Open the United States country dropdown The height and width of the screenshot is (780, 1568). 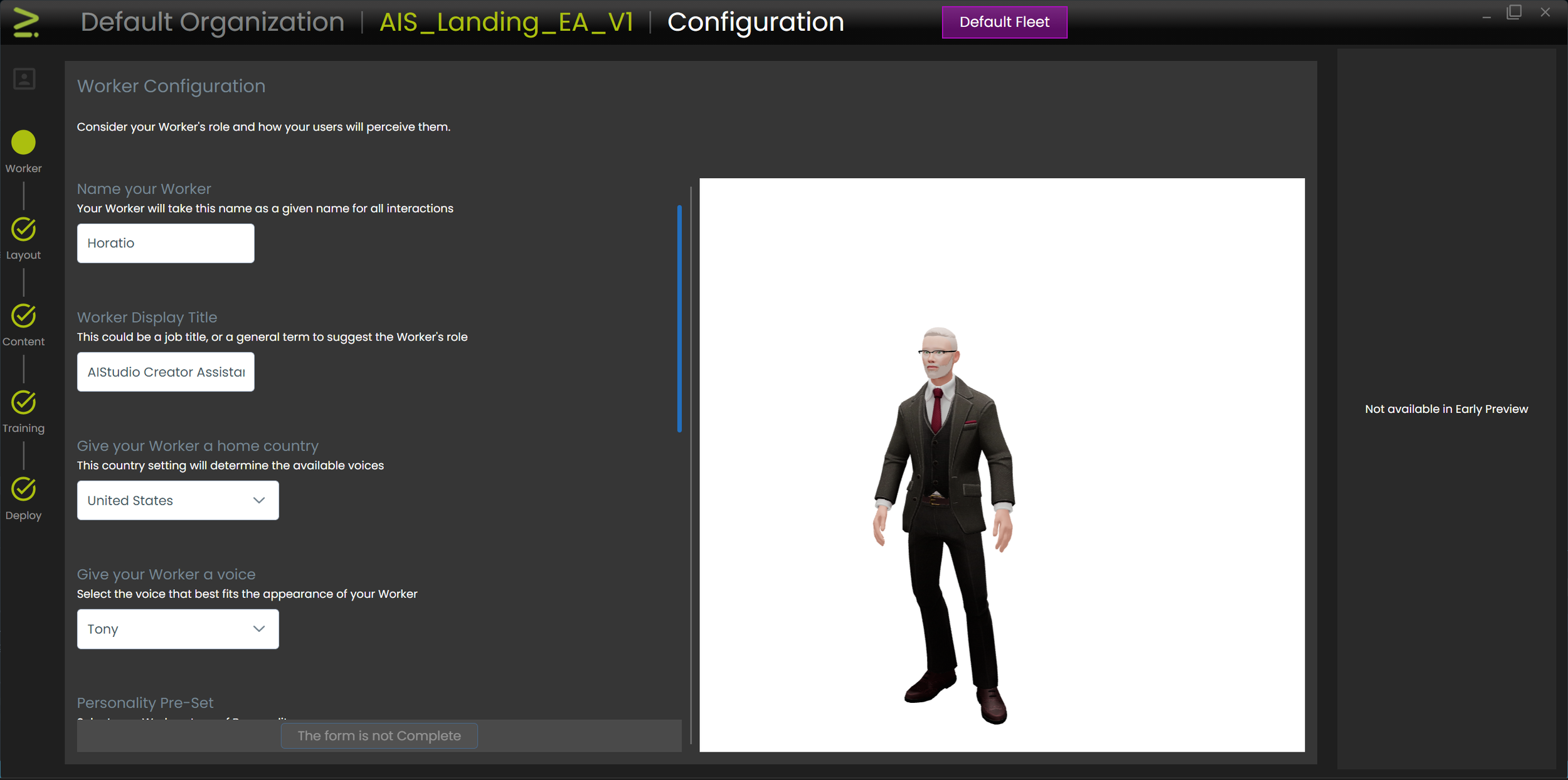178,501
